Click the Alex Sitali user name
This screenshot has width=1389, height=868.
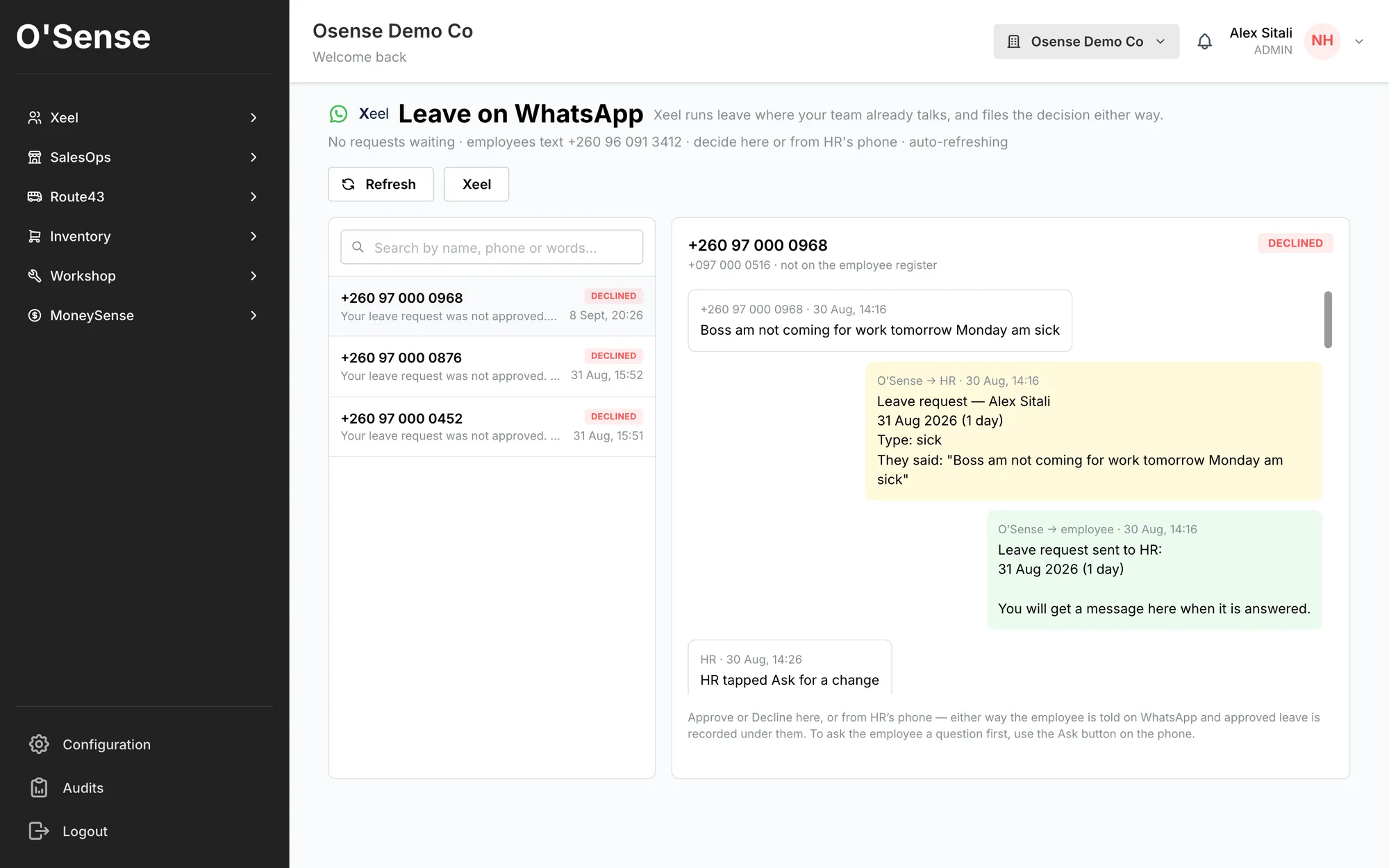point(1261,33)
